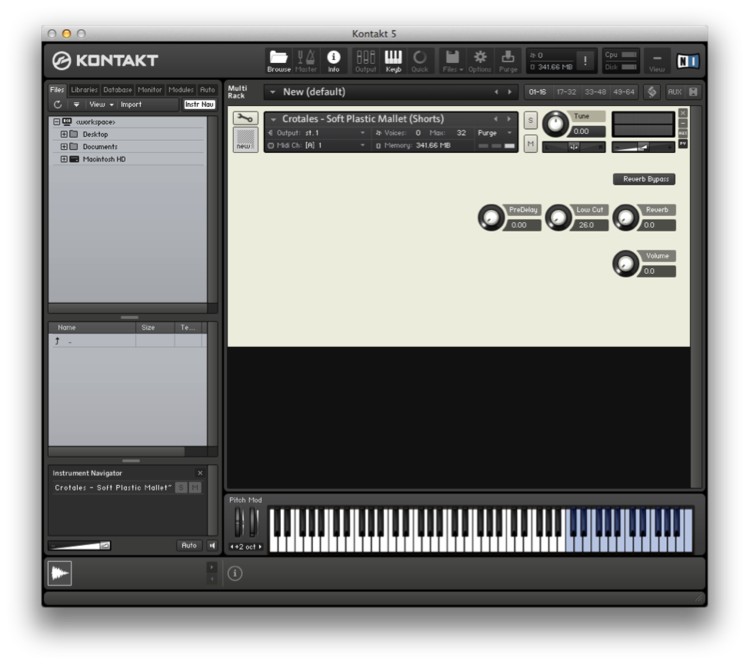Go up one folder level arrow
750x665 pixels.
(57, 341)
